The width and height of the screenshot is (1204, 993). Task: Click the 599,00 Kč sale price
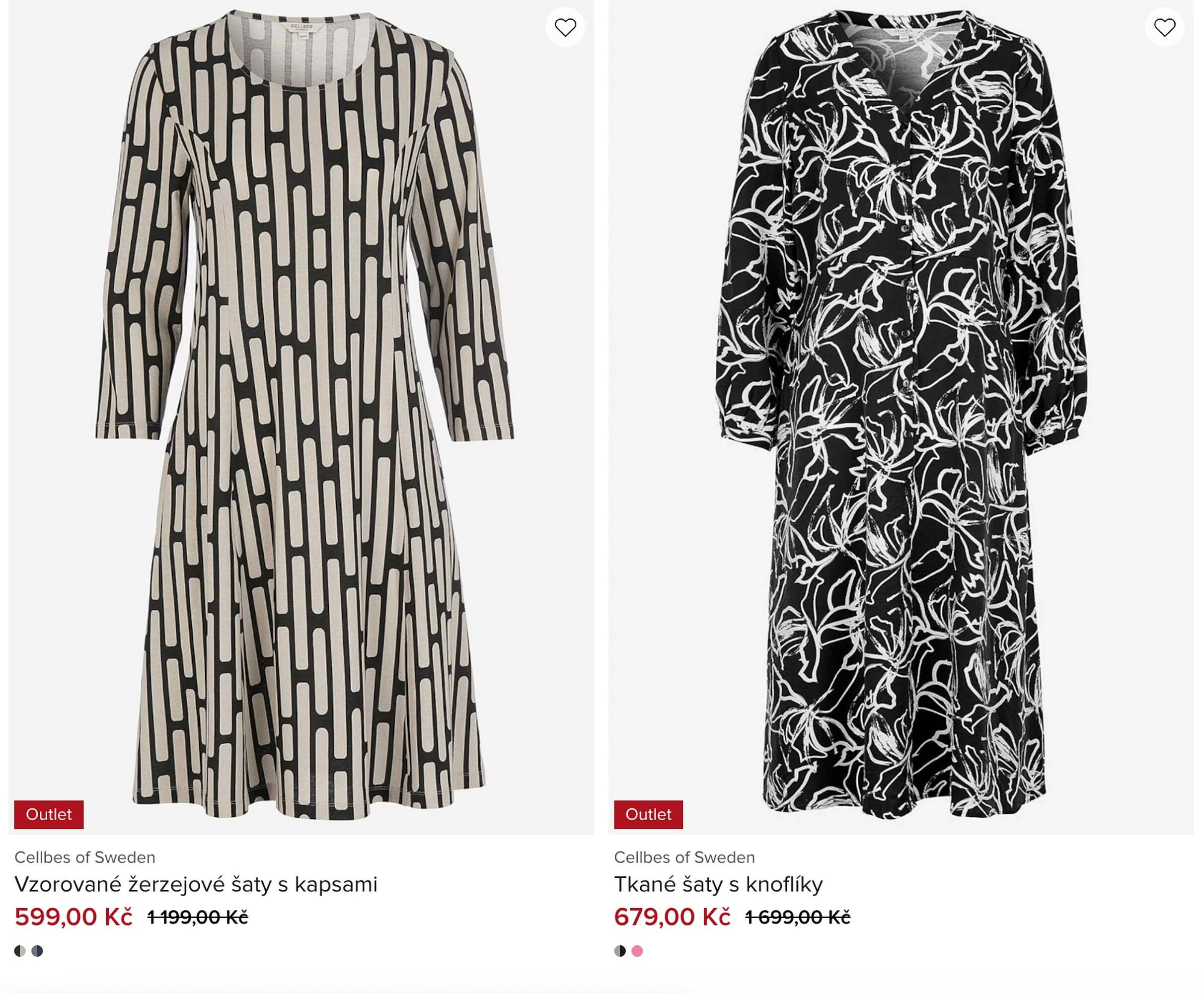[x=73, y=918]
